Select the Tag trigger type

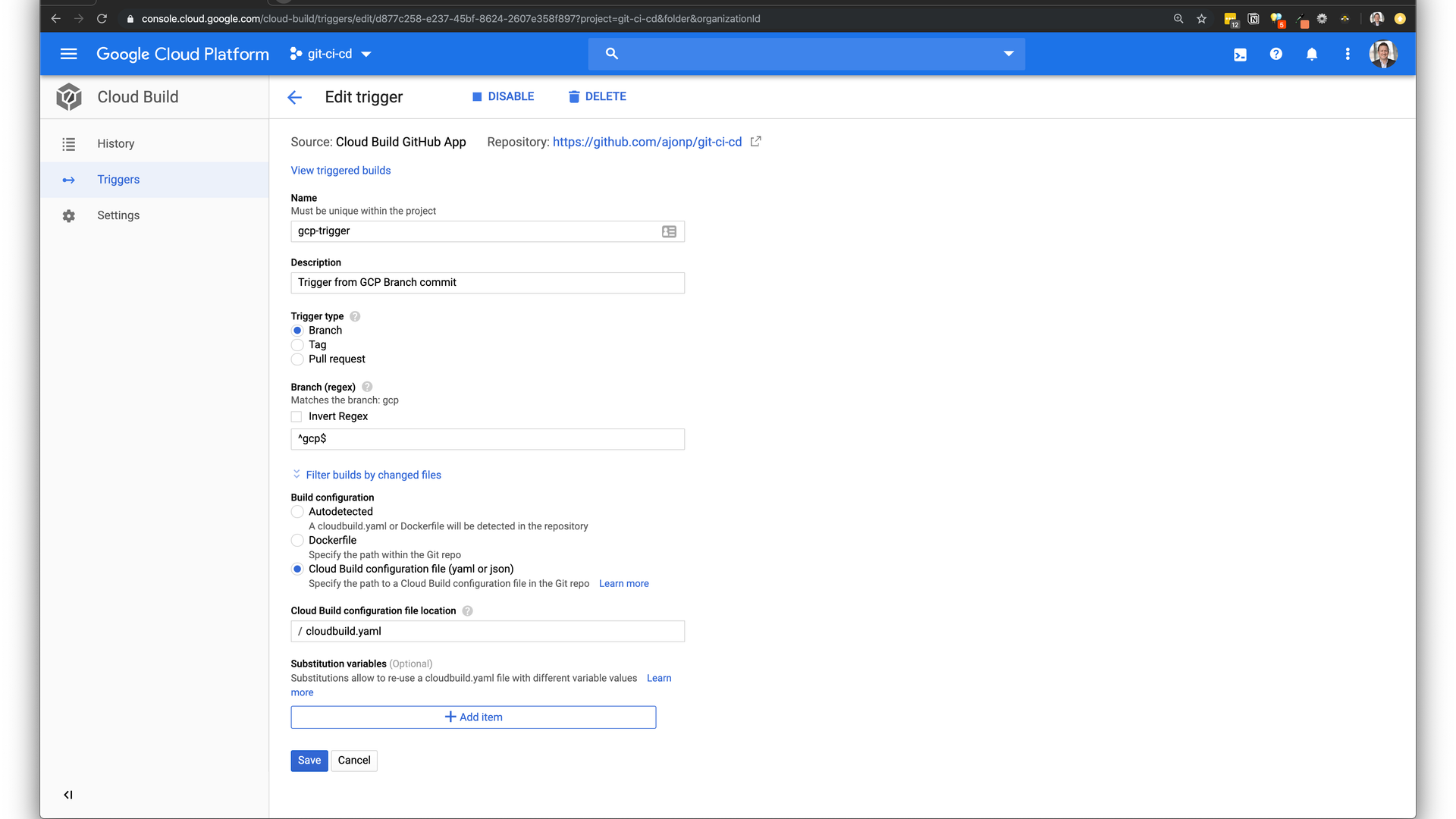(297, 345)
